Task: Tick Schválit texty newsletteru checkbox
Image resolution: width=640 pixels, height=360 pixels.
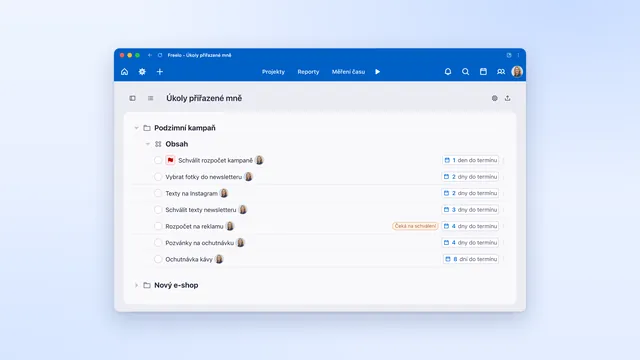Action: [x=158, y=210]
